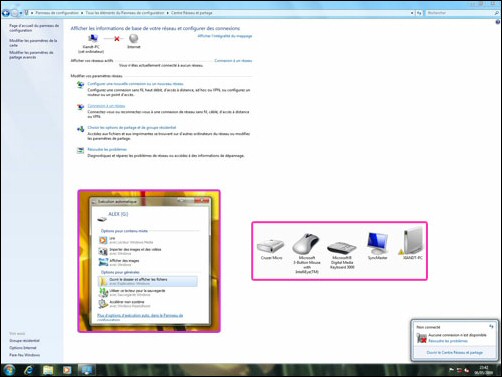This screenshot has width=502, height=377.
Task: Open 'Modifier les paramètres de la carte'
Action: [33, 43]
